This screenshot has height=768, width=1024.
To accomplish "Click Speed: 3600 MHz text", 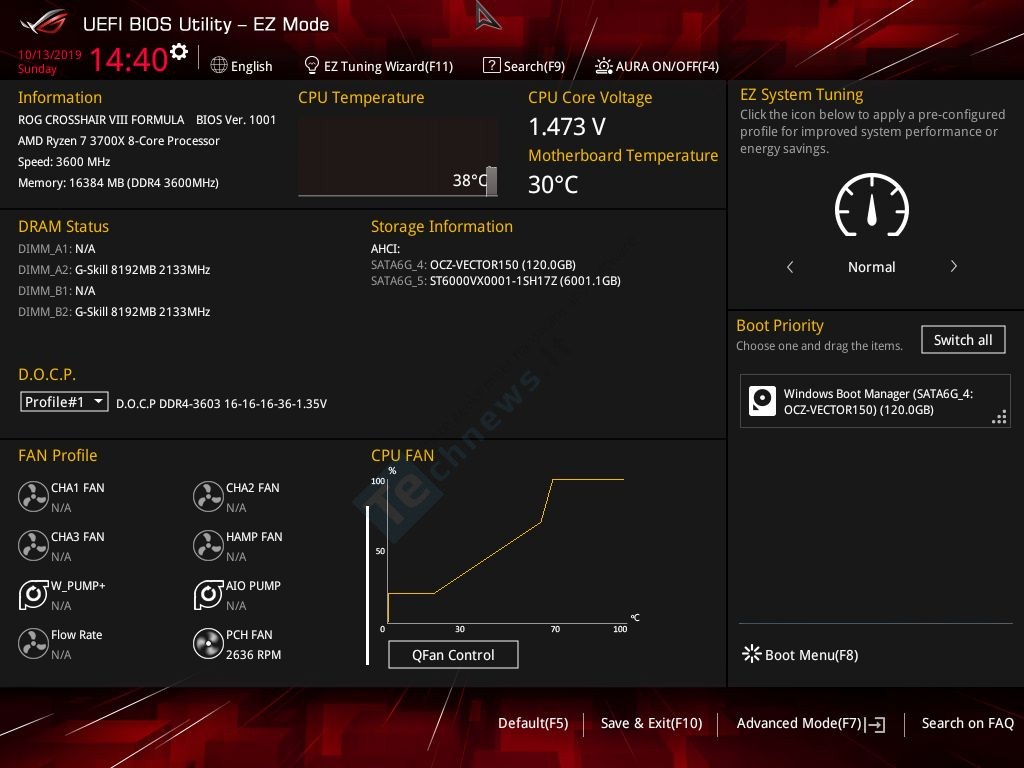I will (64, 161).
